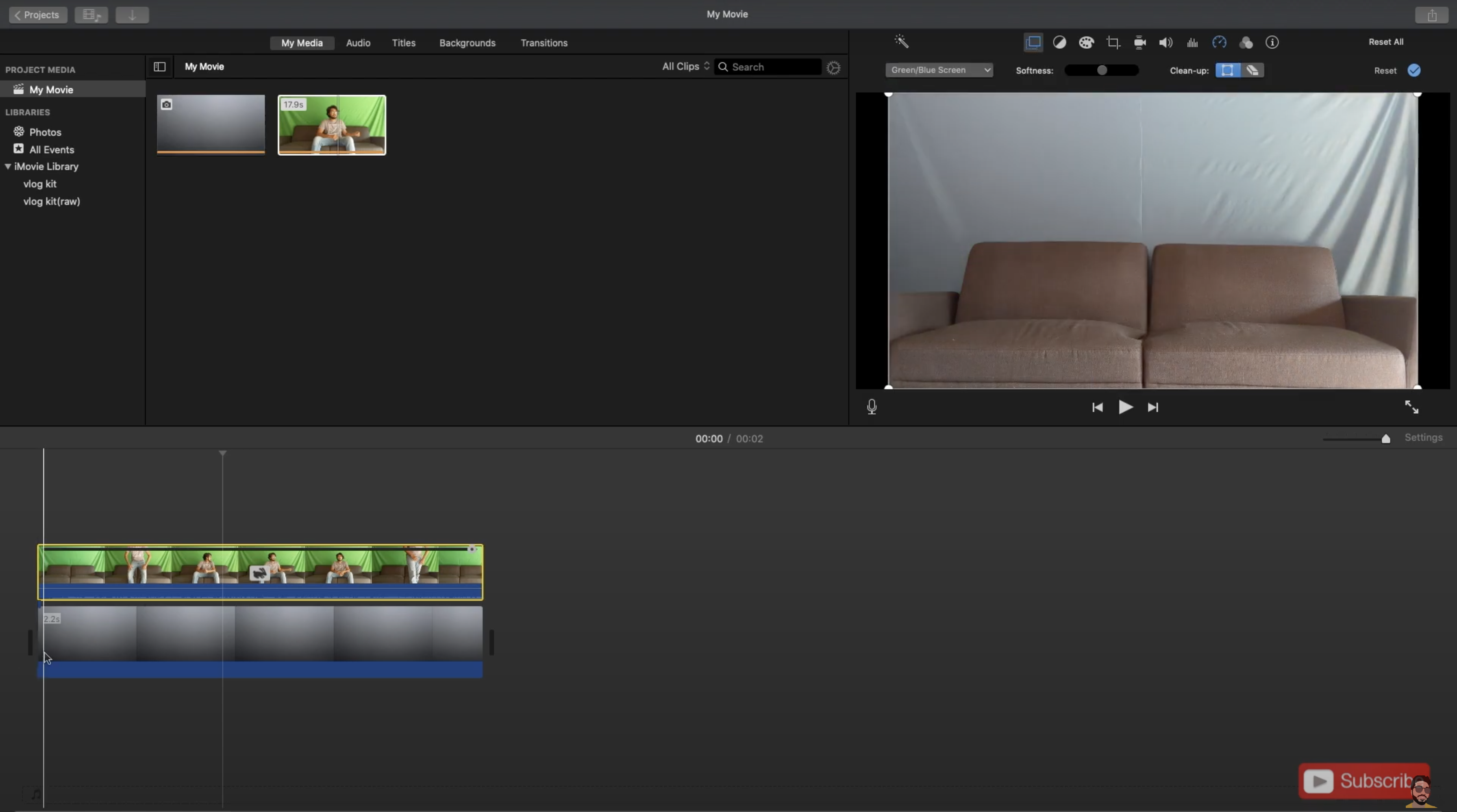Image resolution: width=1457 pixels, height=812 pixels.
Task: Select the My Media tab
Action: pyautogui.click(x=301, y=42)
